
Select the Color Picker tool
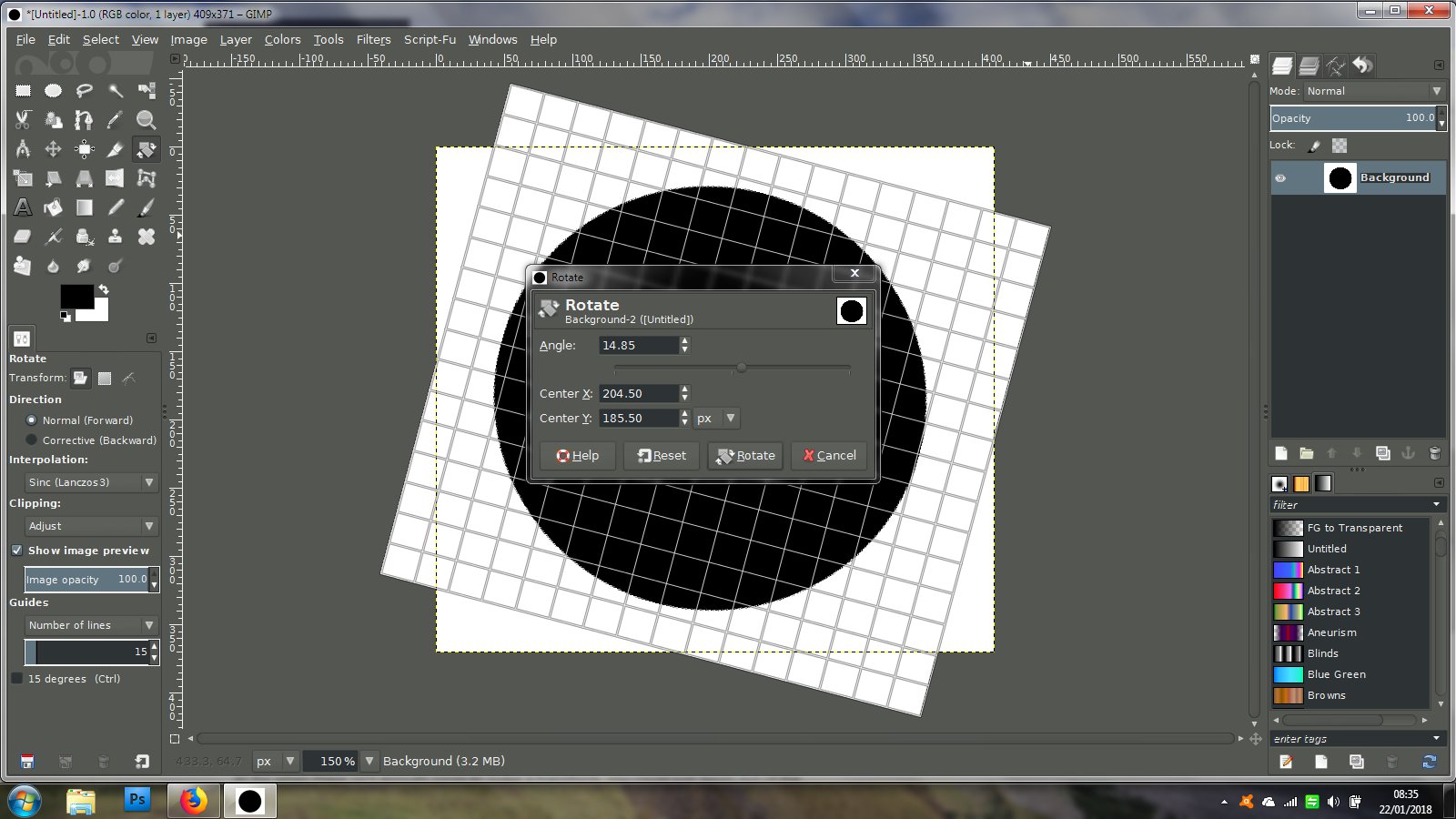point(116,119)
